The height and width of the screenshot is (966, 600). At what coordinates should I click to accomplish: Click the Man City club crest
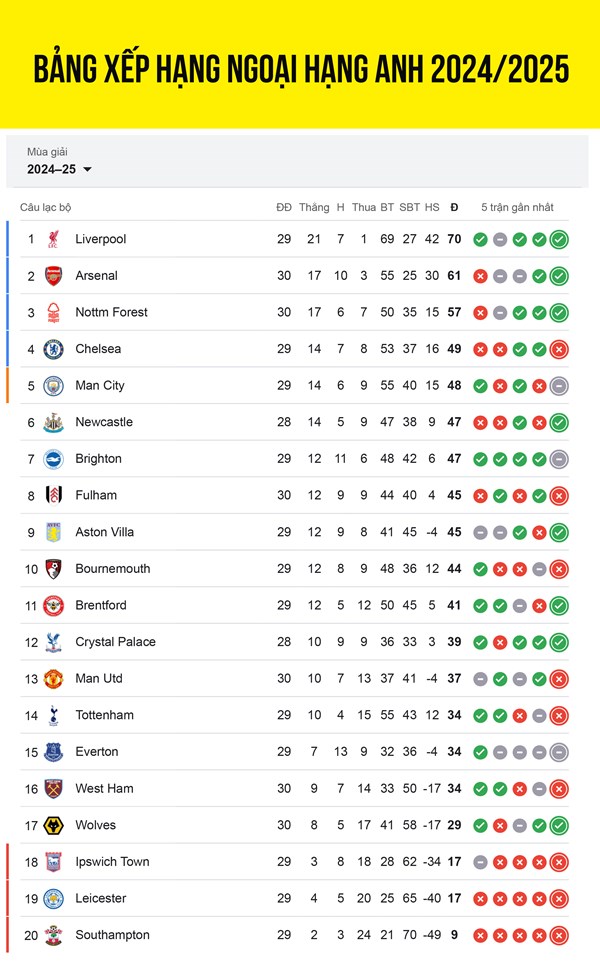pos(54,386)
